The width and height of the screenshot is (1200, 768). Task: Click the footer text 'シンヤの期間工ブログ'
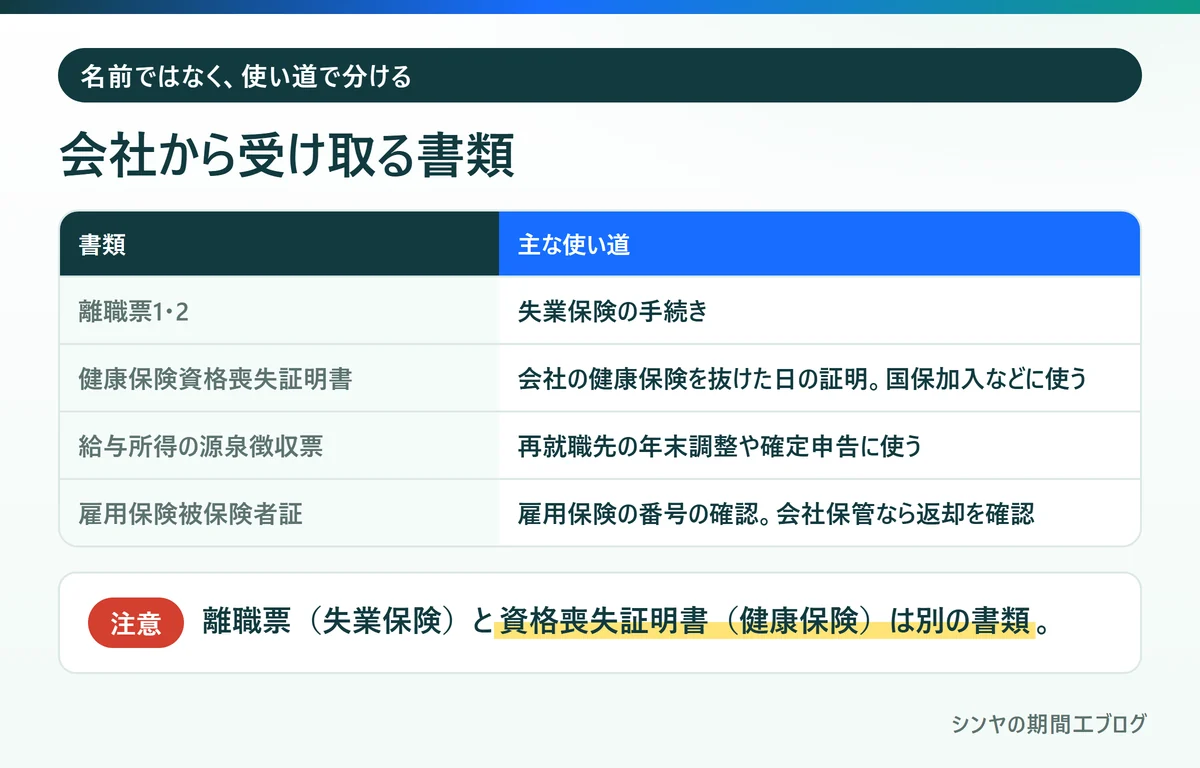click(x=1049, y=724)
